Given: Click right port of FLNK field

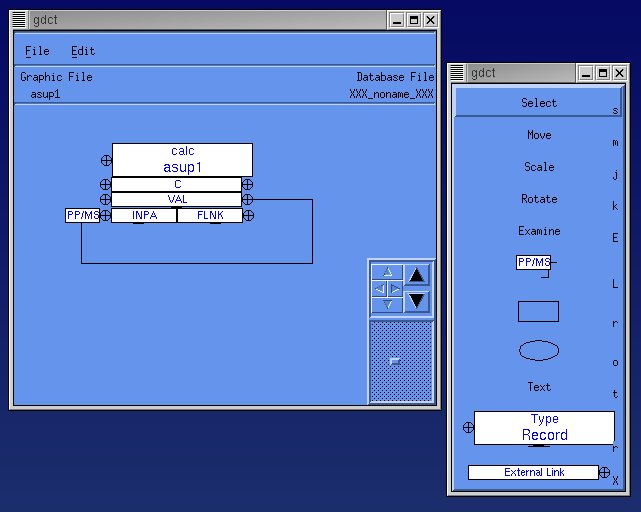Looking at the screenshot, I should tap(248, 216).
